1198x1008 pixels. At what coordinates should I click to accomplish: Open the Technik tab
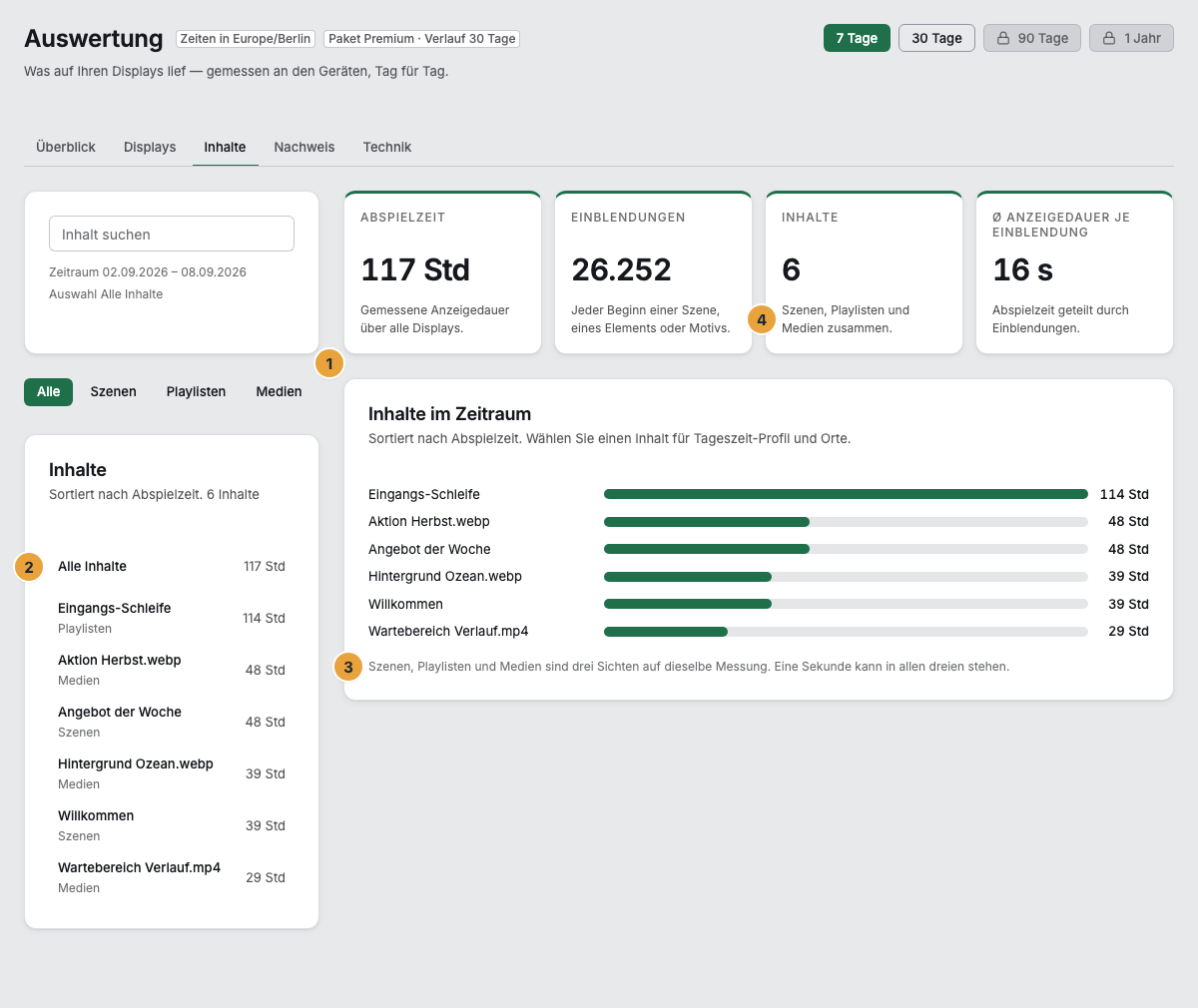pos(387,147)
